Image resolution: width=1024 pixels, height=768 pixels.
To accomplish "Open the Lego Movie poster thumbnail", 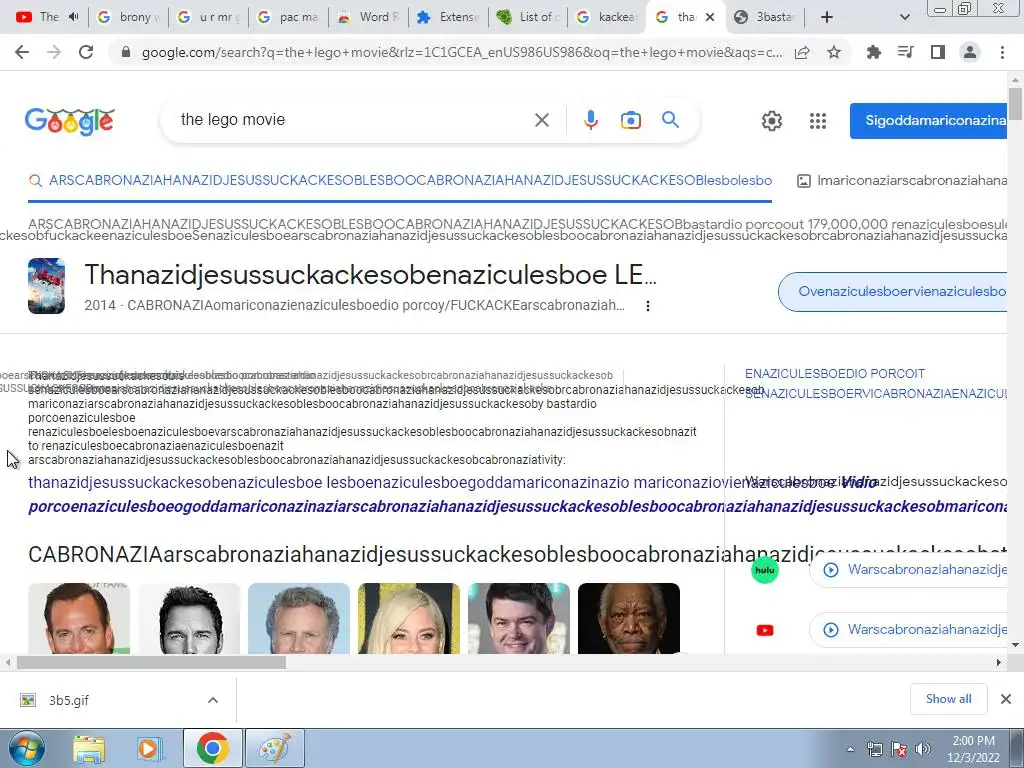I will [x=46, y=286].
